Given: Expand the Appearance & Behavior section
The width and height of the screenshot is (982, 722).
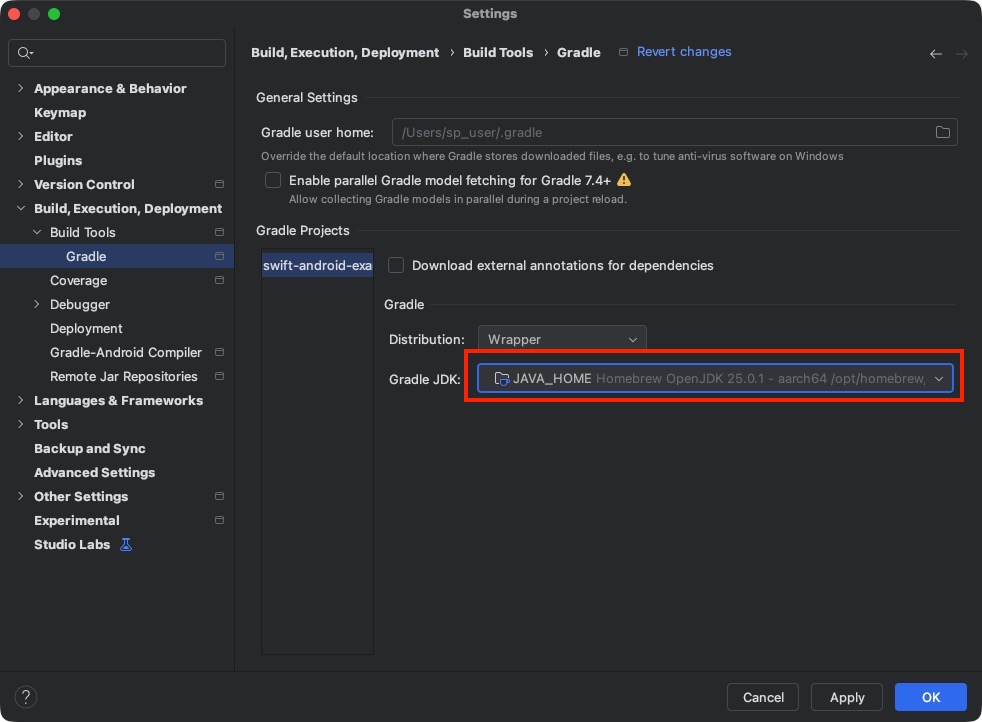Looking at the screenshot, I should [21, 89].
